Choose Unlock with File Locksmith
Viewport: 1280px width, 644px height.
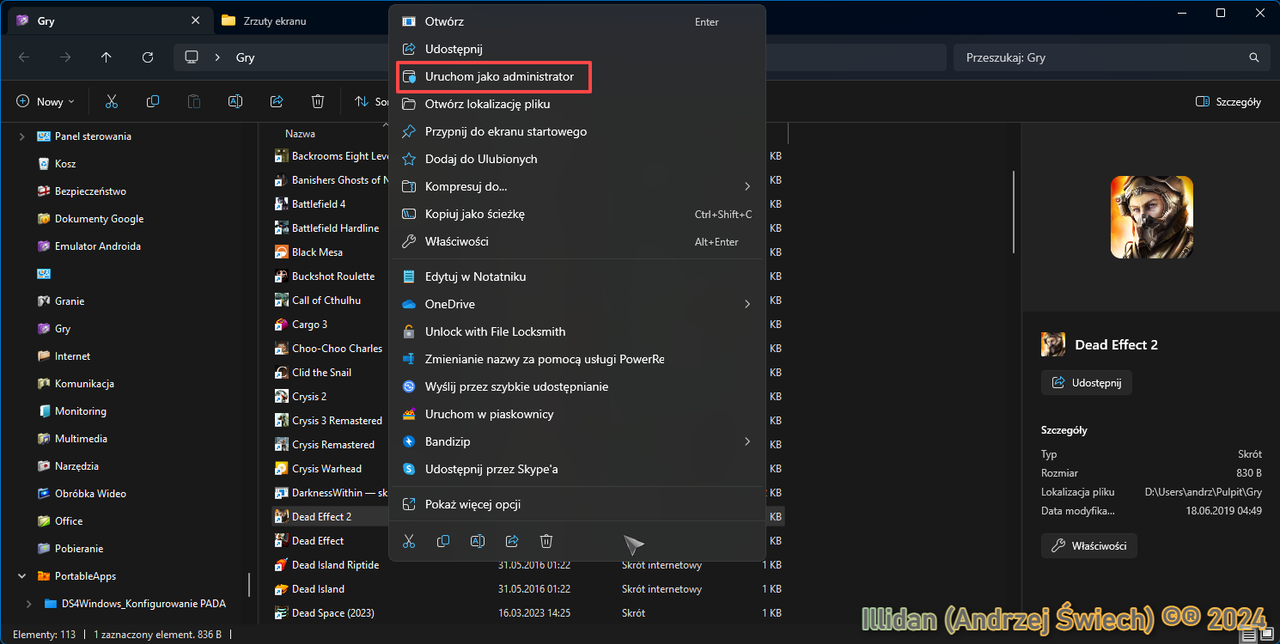577,331
